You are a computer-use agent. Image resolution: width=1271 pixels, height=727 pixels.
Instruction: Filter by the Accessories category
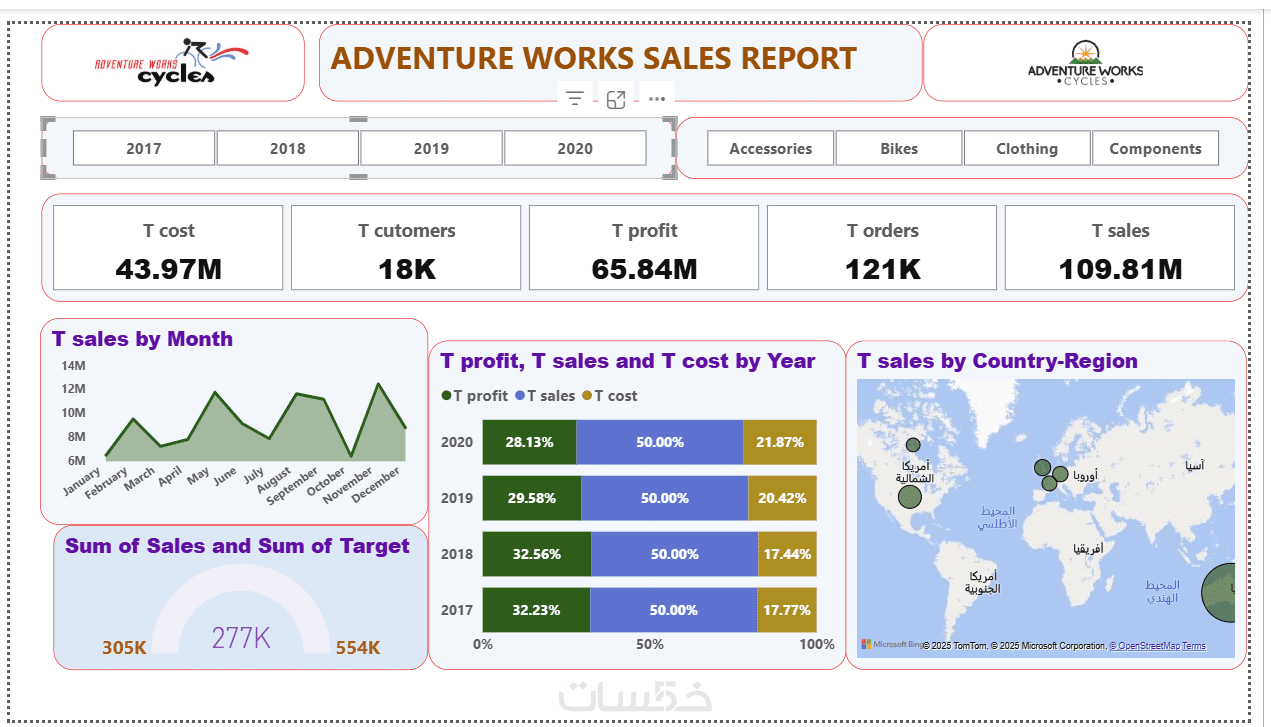(x=770, y=148)
